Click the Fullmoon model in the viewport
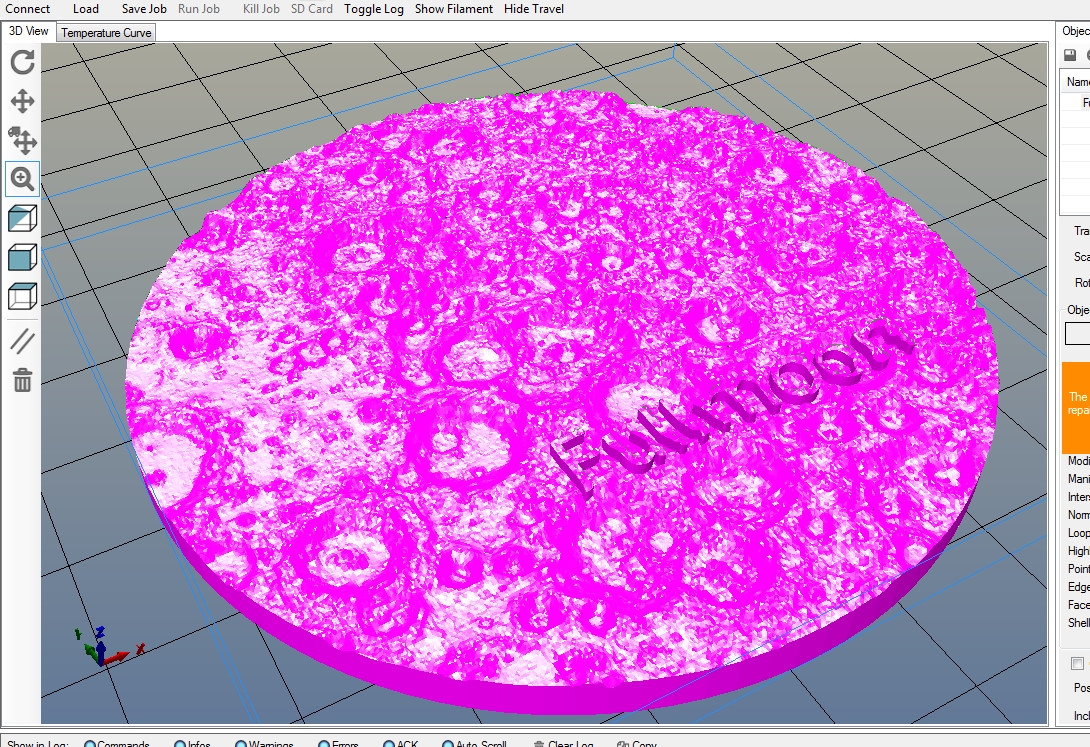1090x747 pixels. 560,400
